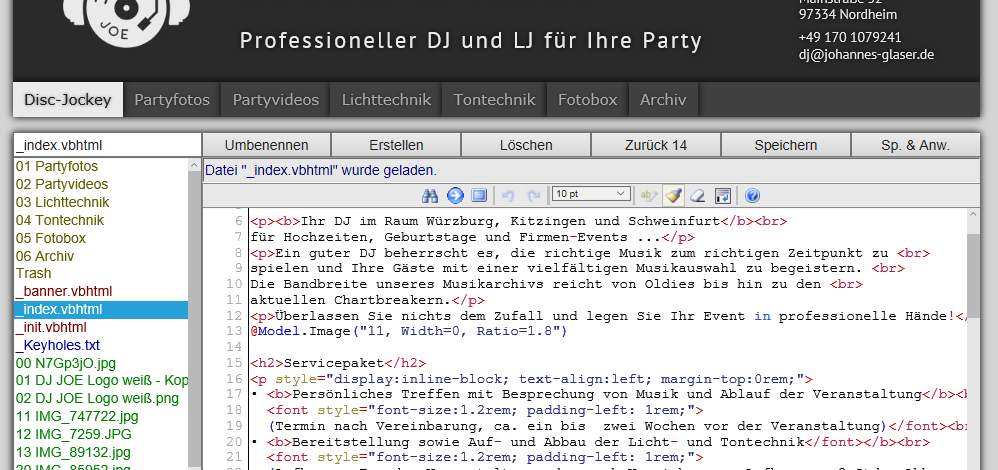Click line number 16 in the gutter
The image size is (998, 470).
tap(234, 379)
